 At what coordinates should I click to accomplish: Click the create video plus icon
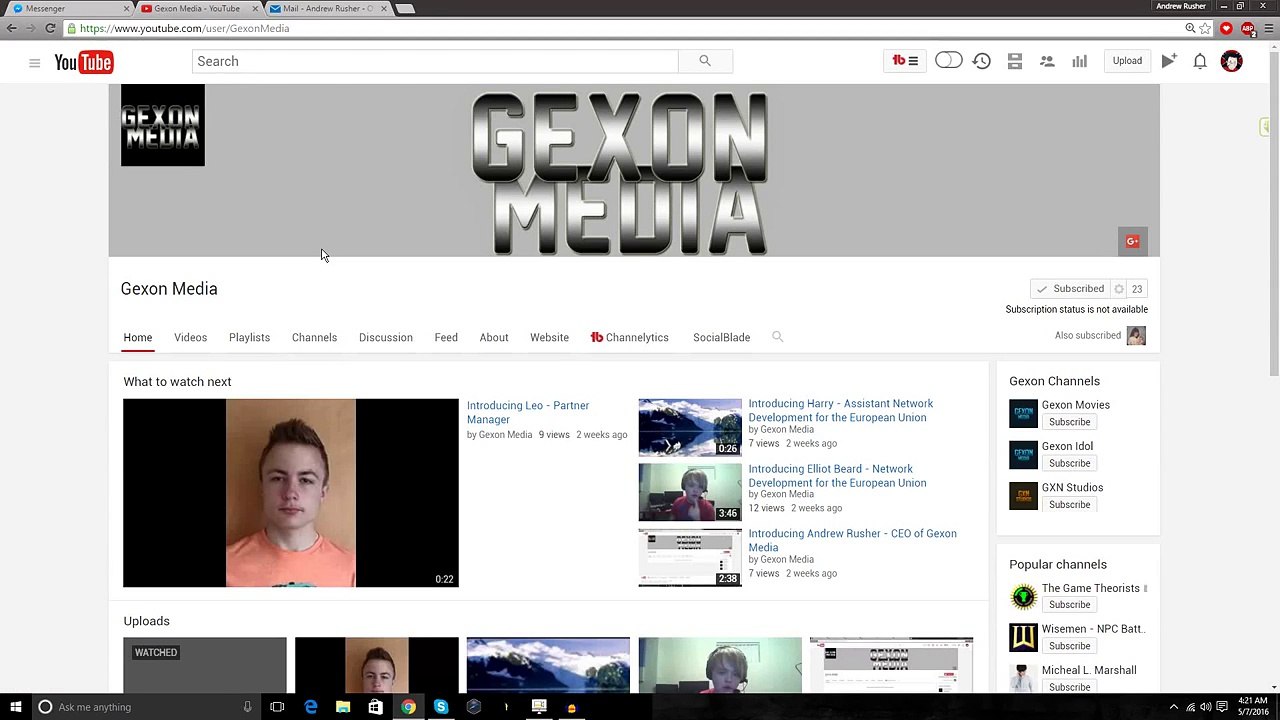pyautogui.click(x=1168, y=61)
